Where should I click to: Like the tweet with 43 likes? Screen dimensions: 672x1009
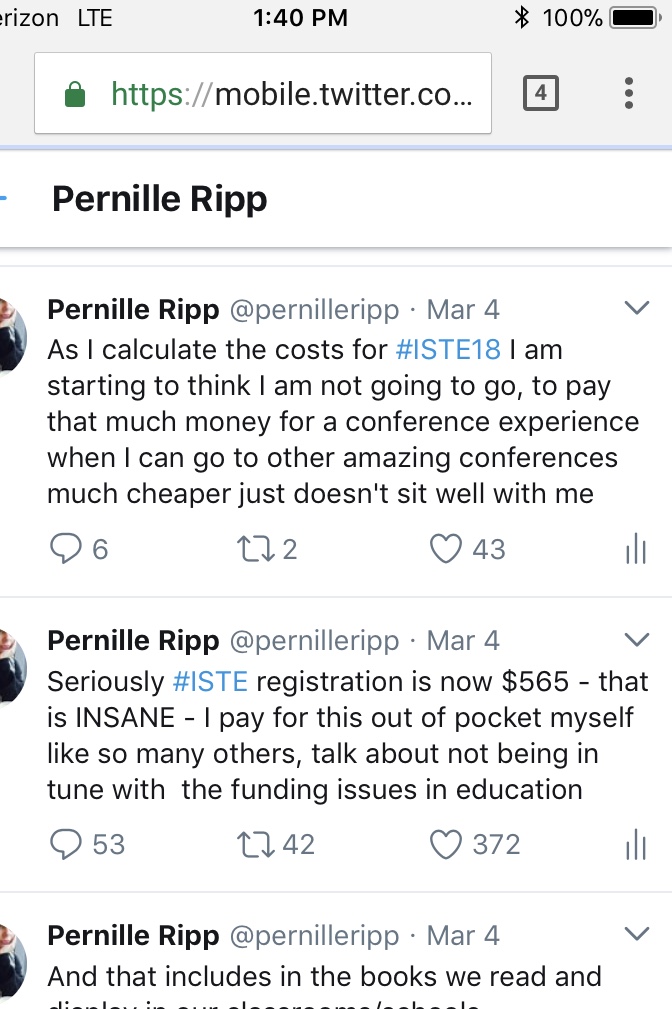click(x=445, y=548)
